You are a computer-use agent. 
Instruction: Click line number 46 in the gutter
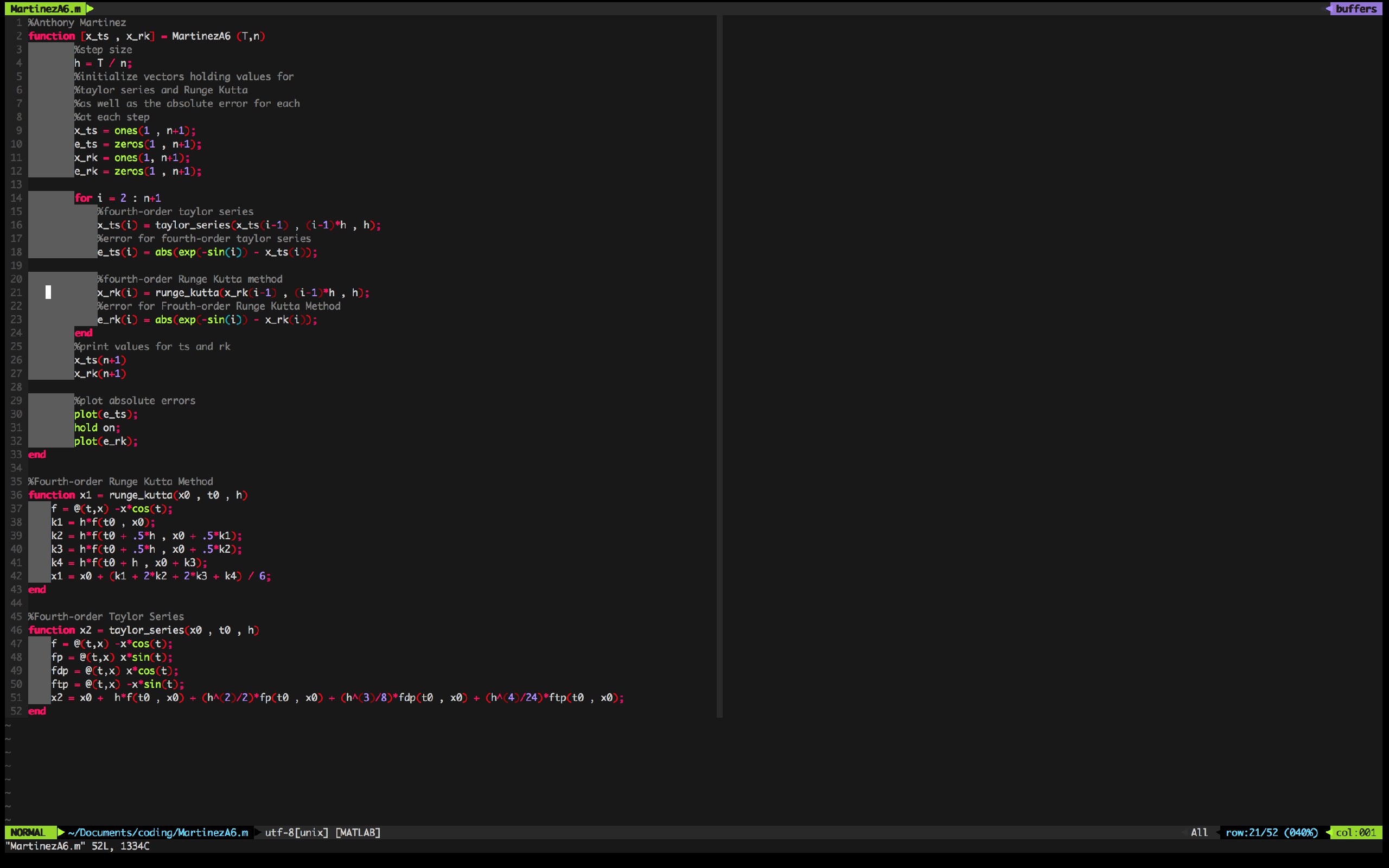coord(16,630)
